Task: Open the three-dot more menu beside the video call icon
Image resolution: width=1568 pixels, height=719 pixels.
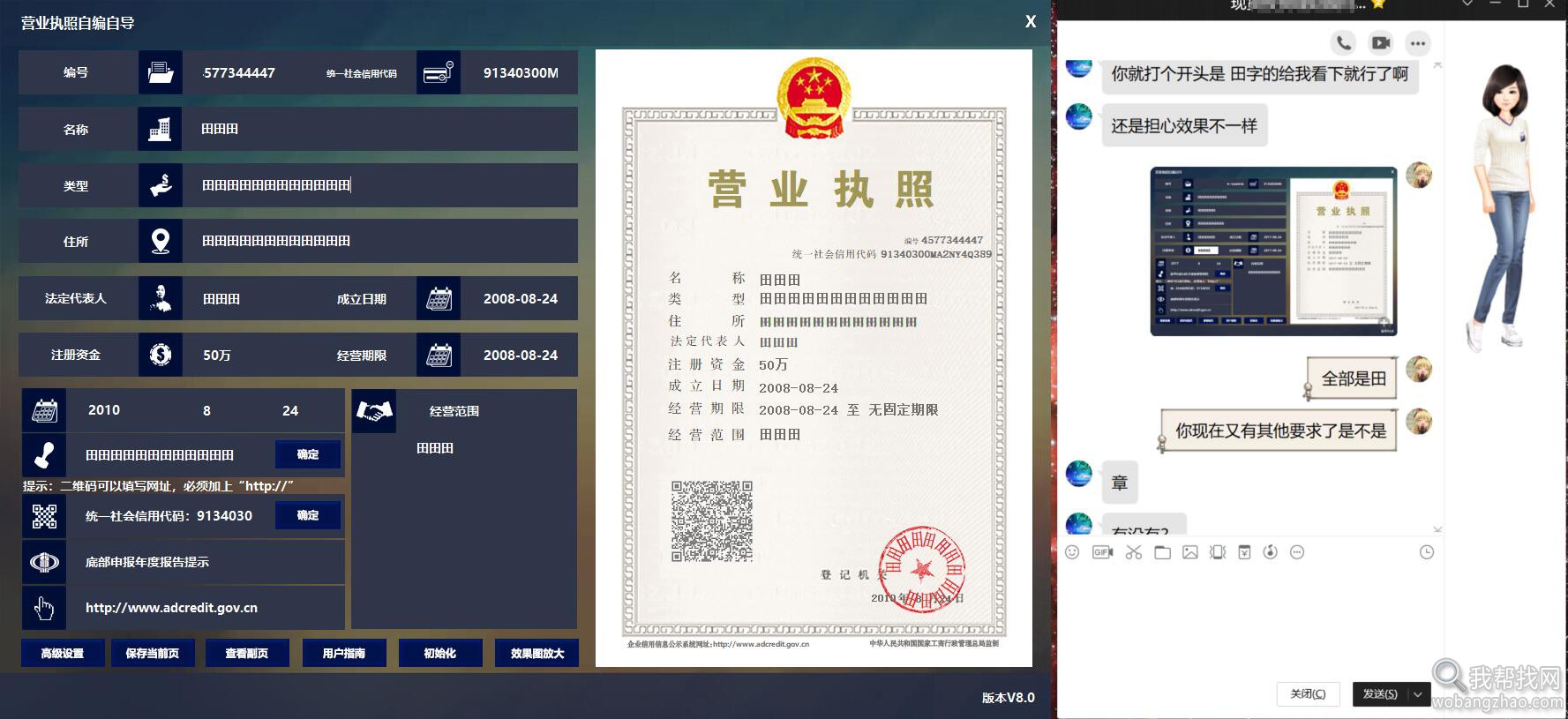Action: [1417, 42]
